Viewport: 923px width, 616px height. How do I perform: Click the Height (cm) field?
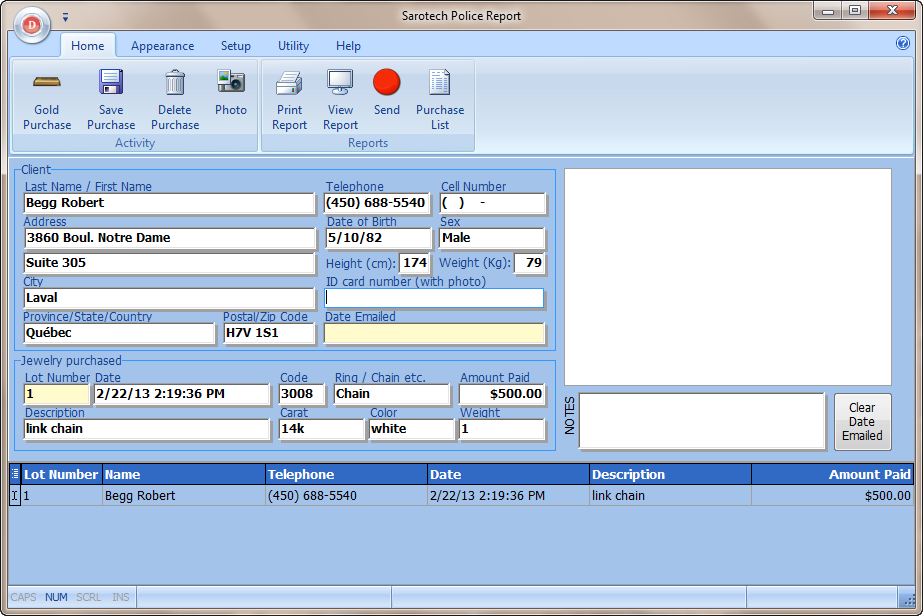click(414, 263)
